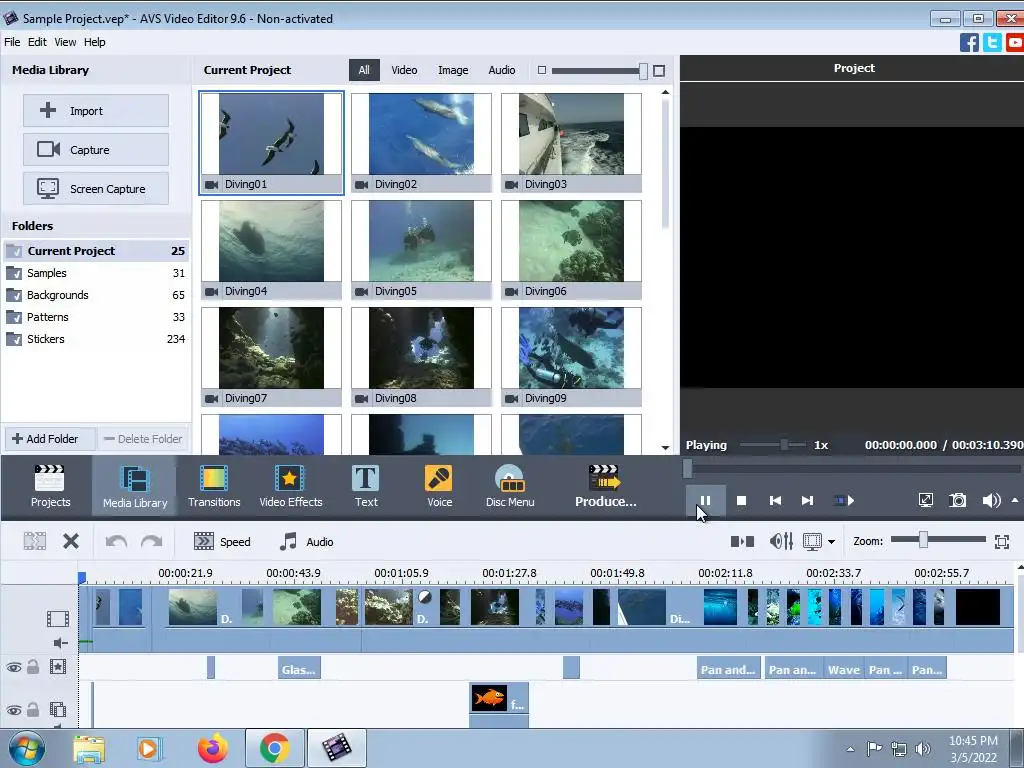
Task: Open the Disc Menu panel
Action: [510, 487]
